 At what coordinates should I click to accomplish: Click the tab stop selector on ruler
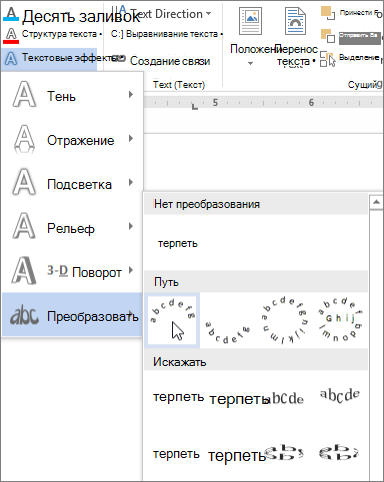(x=195, y=107)
